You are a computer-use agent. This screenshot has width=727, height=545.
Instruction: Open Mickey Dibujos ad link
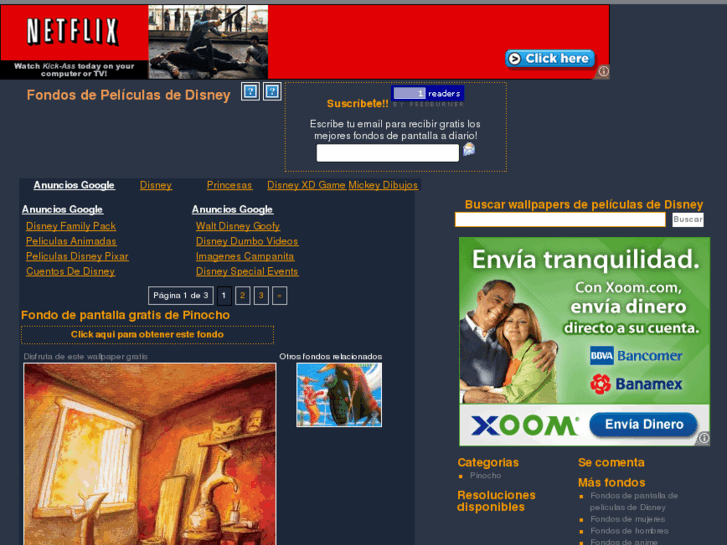pos(383,185)
